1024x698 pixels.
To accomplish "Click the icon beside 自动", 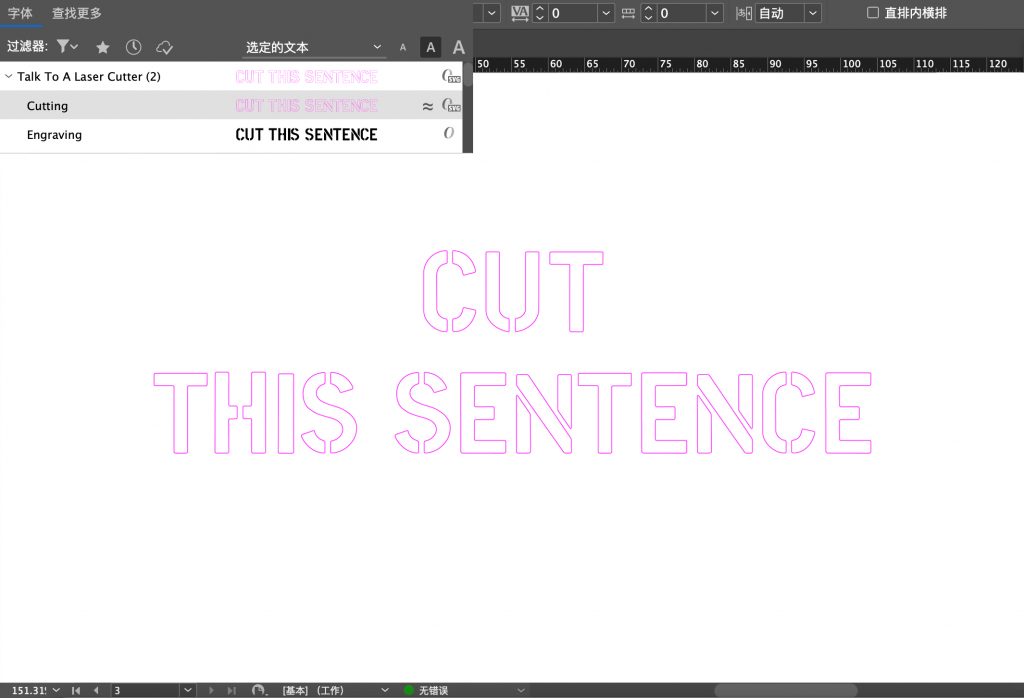I will click(744, 13).
